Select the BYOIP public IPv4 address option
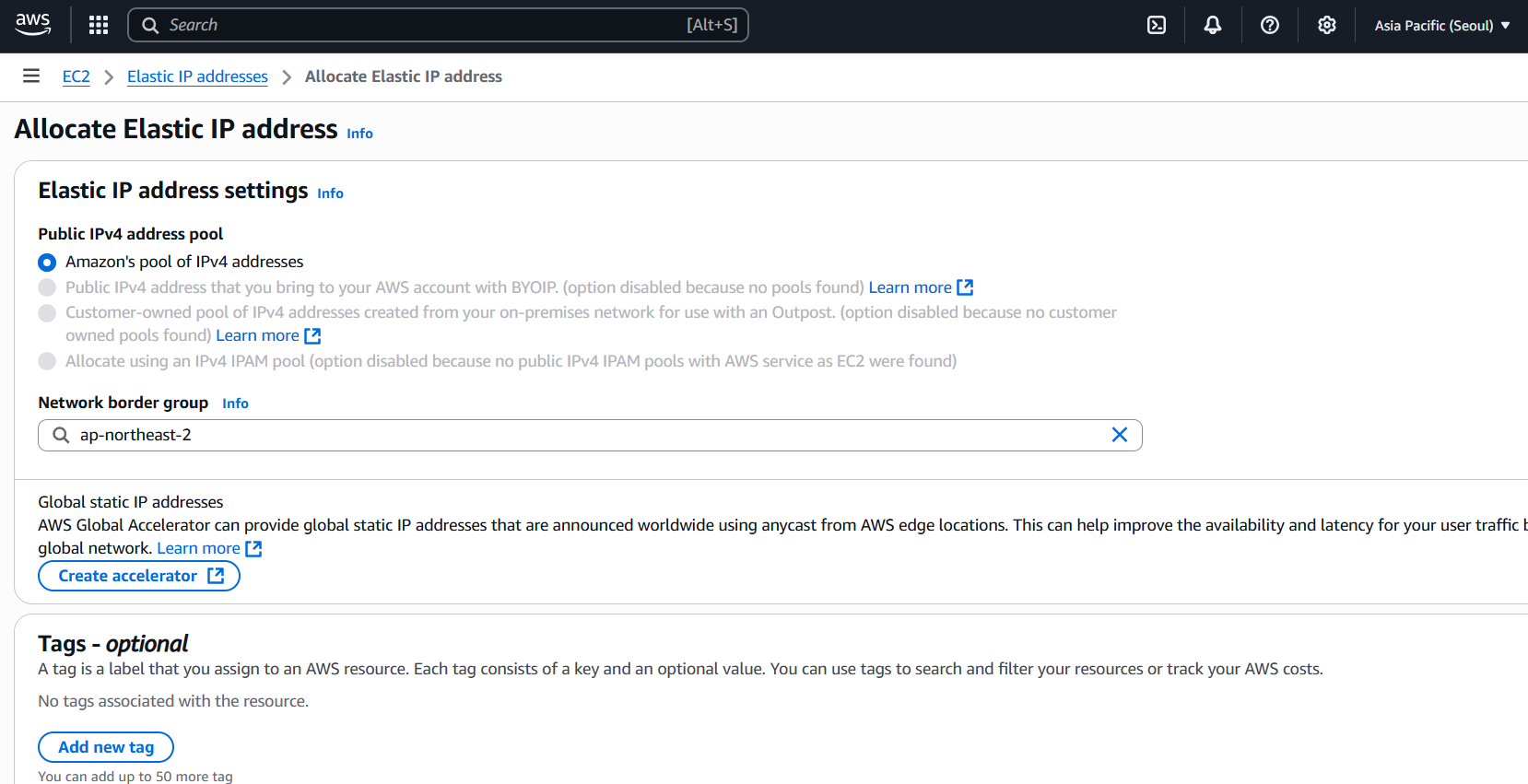The height and width of the screenshot is (784, 1528). coord(47,287)
